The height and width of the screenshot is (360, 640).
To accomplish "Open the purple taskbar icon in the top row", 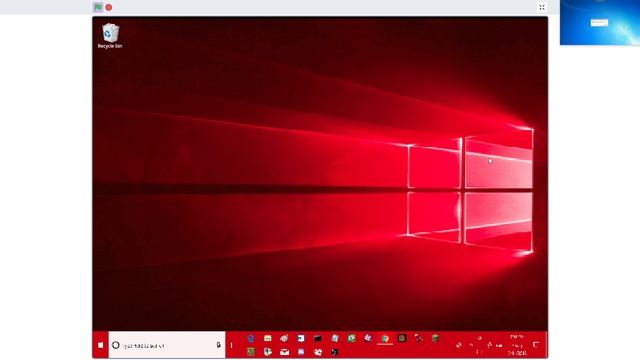I will pyautogui.click(x=368, y=338).
